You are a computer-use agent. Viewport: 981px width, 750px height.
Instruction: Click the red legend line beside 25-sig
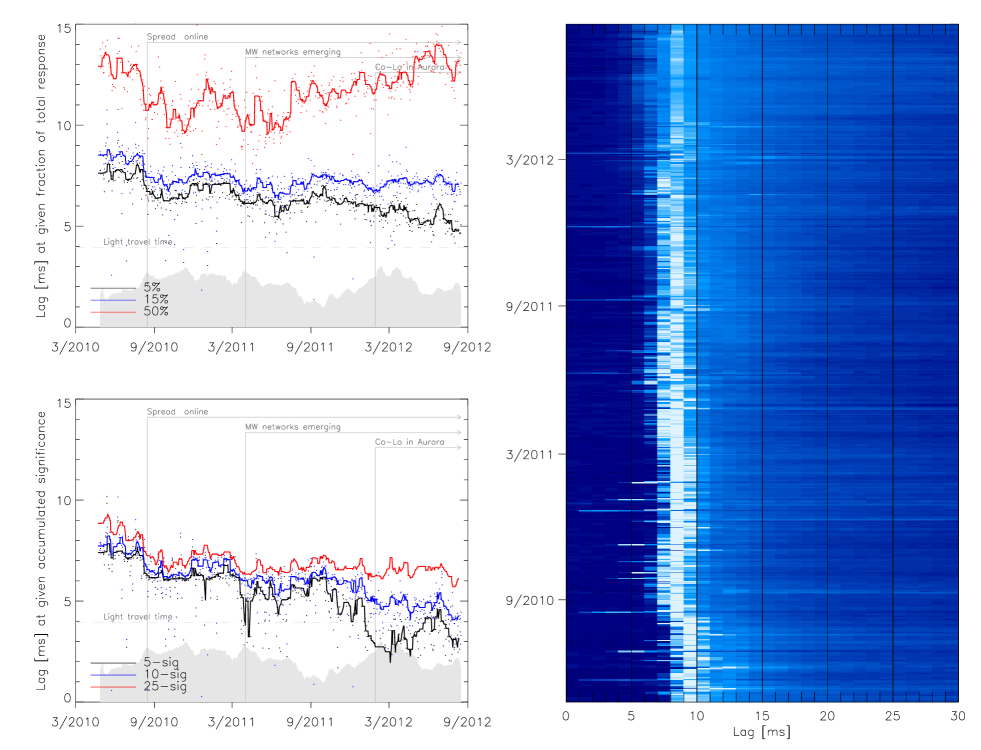click(113, 687)
